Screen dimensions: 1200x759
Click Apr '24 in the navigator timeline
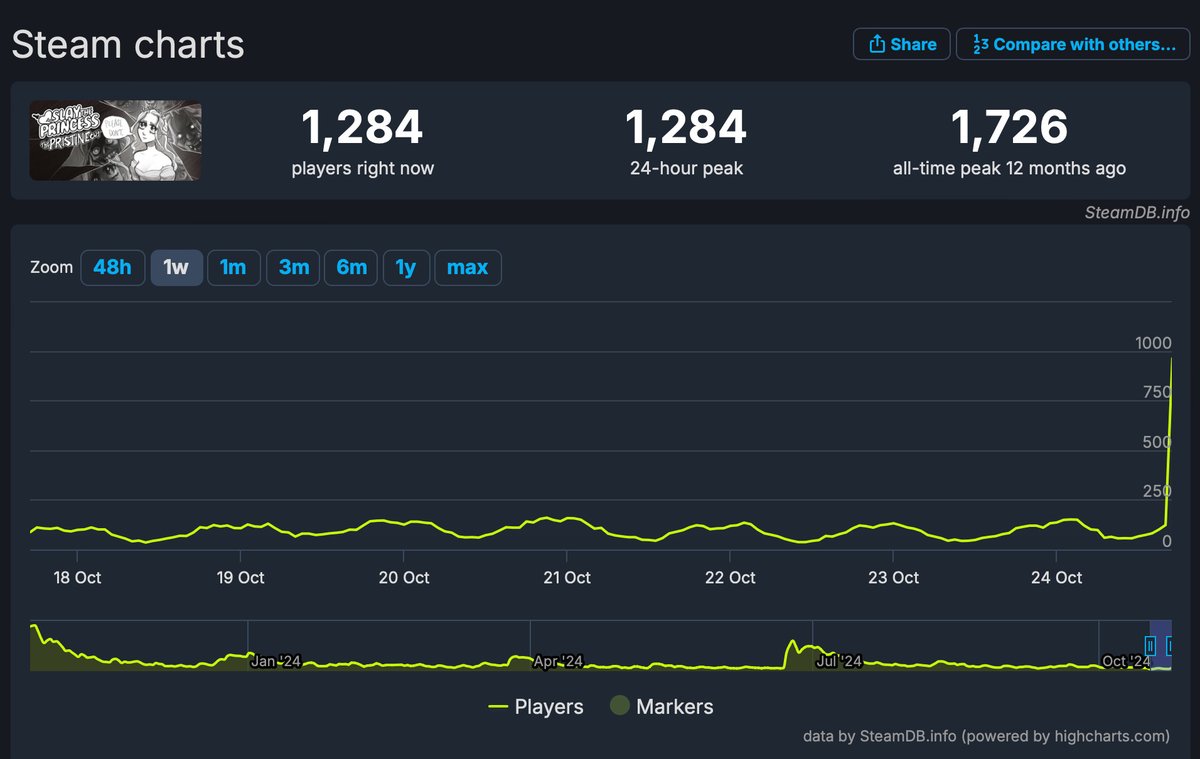pyautogui.click(x=558, y=661)
